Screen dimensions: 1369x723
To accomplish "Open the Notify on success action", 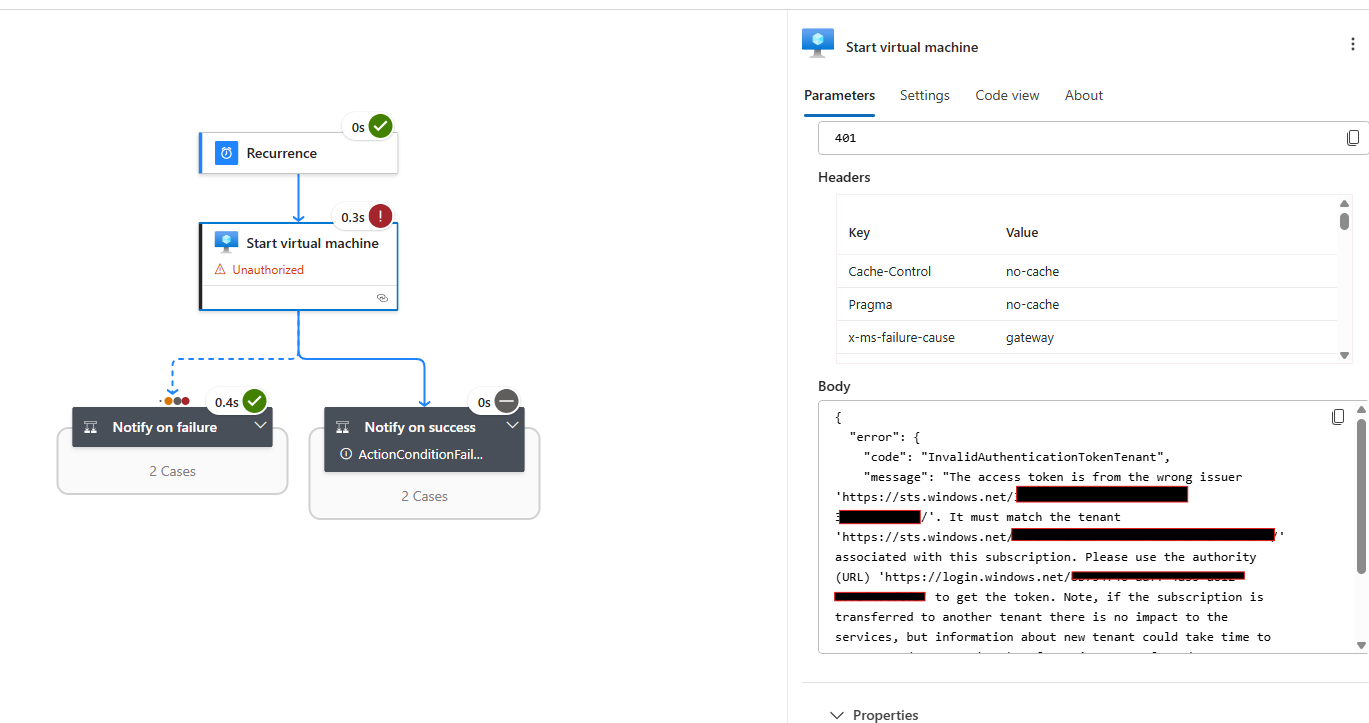I will 424,440.
